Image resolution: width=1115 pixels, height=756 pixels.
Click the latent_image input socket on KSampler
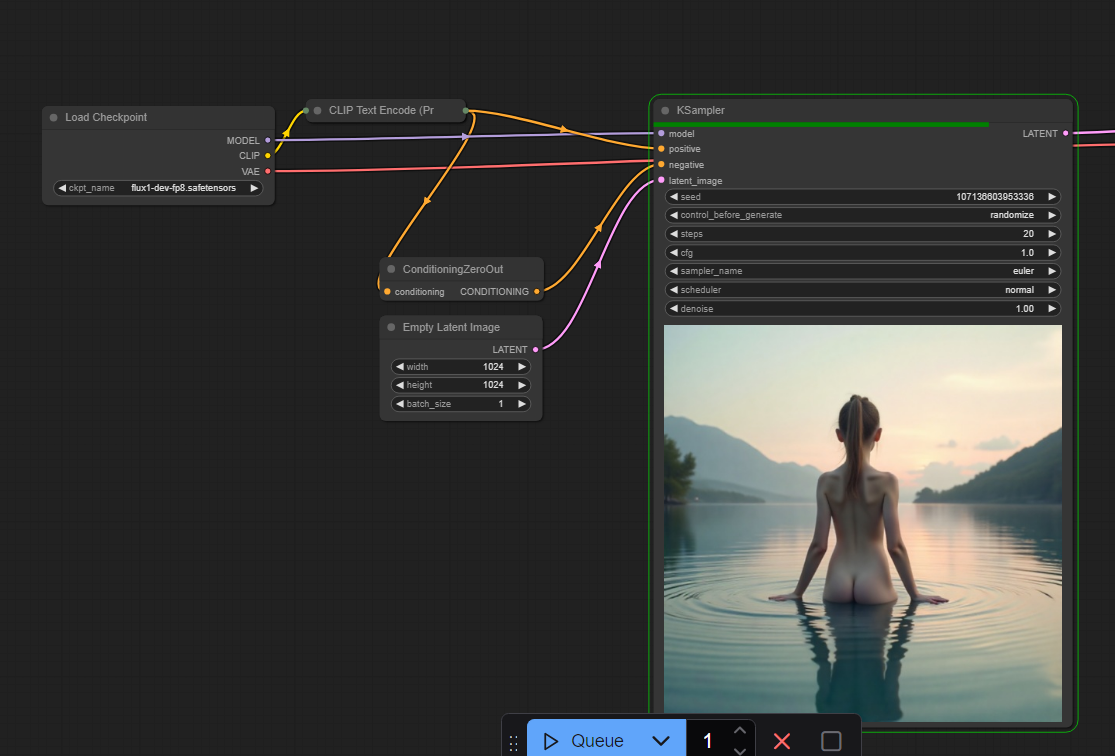pos(661,180)
